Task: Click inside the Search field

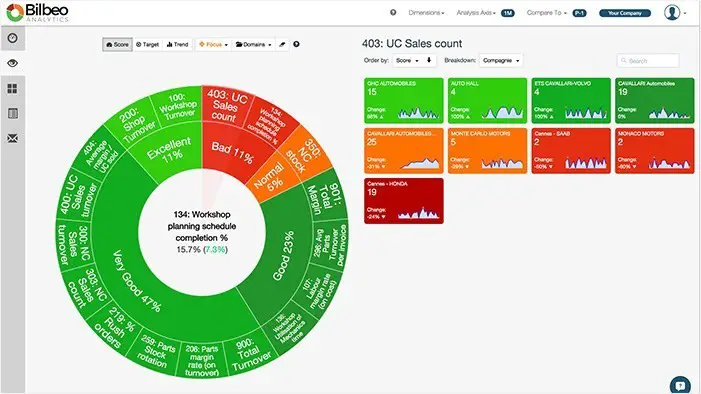Action: pos(648,60)
